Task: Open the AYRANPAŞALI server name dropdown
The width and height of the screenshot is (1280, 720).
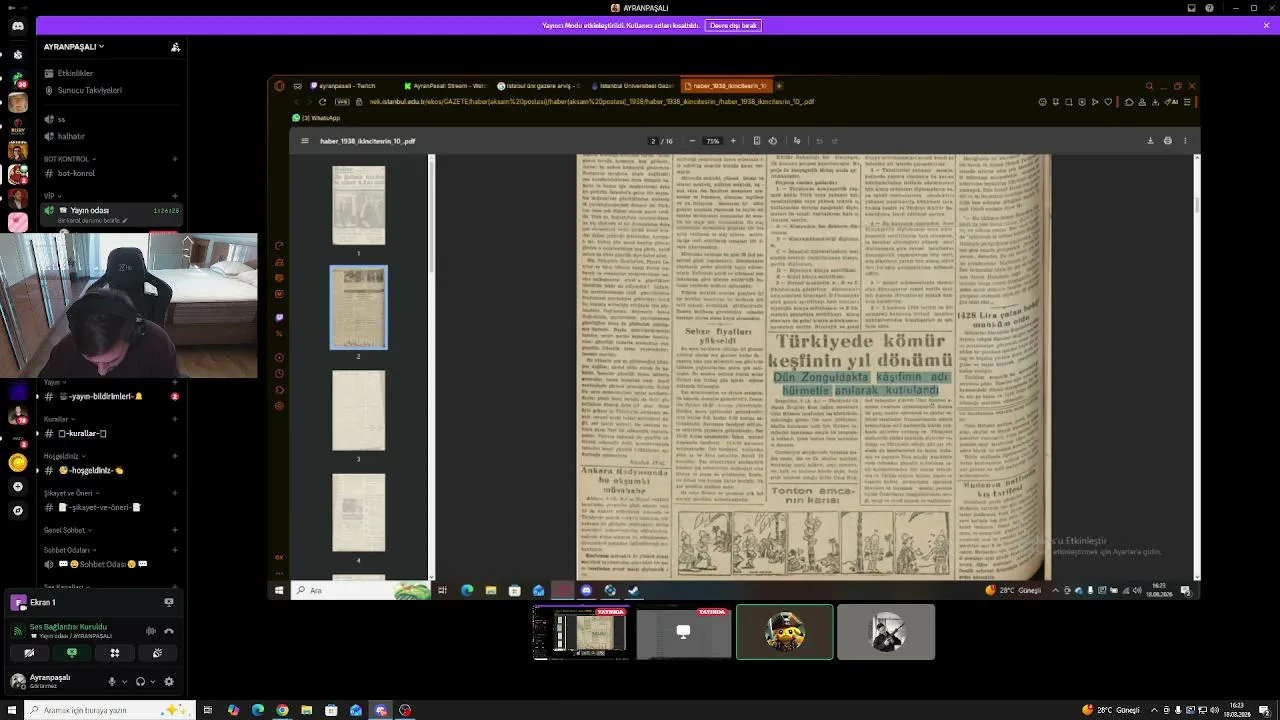Action: [x=73, y=47]
